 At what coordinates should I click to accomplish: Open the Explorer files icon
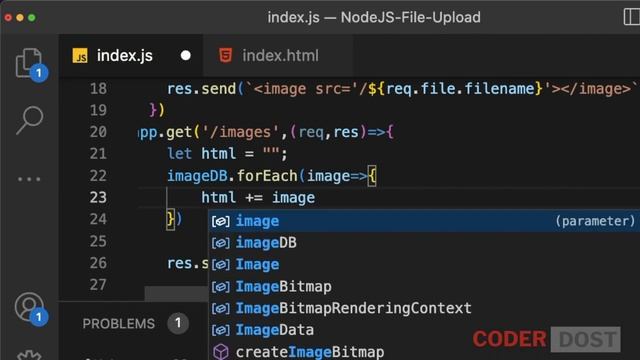click(x=29, y=63)
